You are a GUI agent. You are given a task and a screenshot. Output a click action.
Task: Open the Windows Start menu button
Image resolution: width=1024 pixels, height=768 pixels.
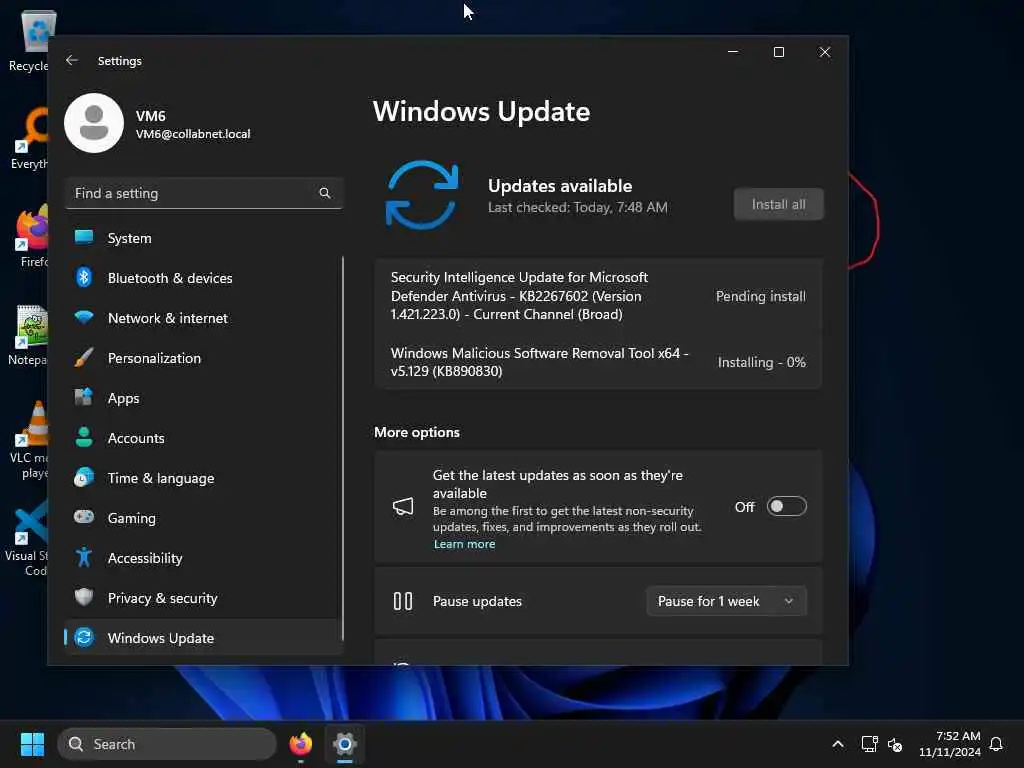(x=32, y=744)
